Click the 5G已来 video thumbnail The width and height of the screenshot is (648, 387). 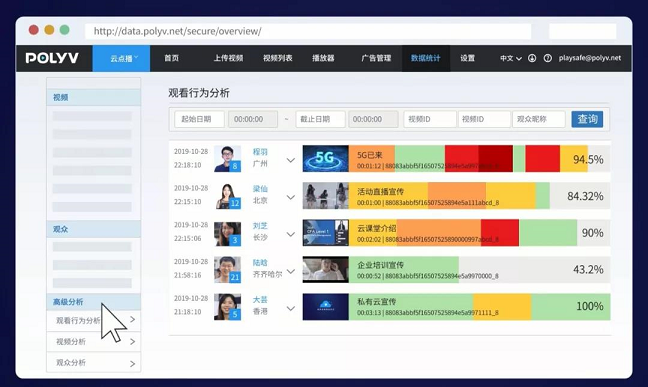click(326, 159)
